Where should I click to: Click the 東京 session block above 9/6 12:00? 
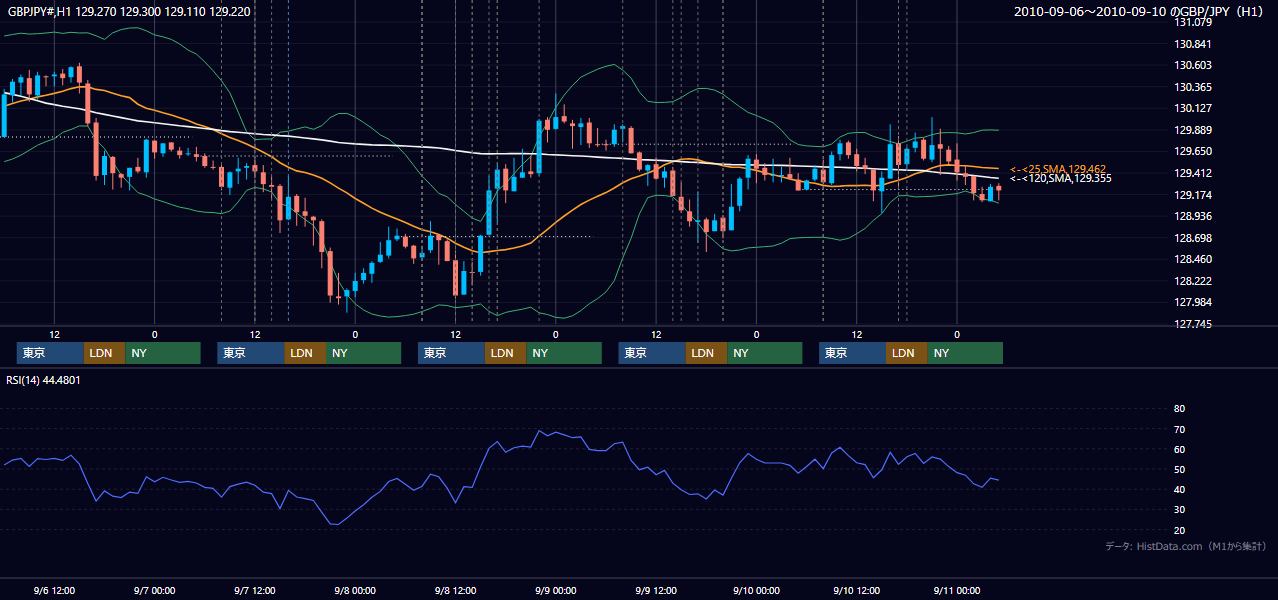click(50, 353)
